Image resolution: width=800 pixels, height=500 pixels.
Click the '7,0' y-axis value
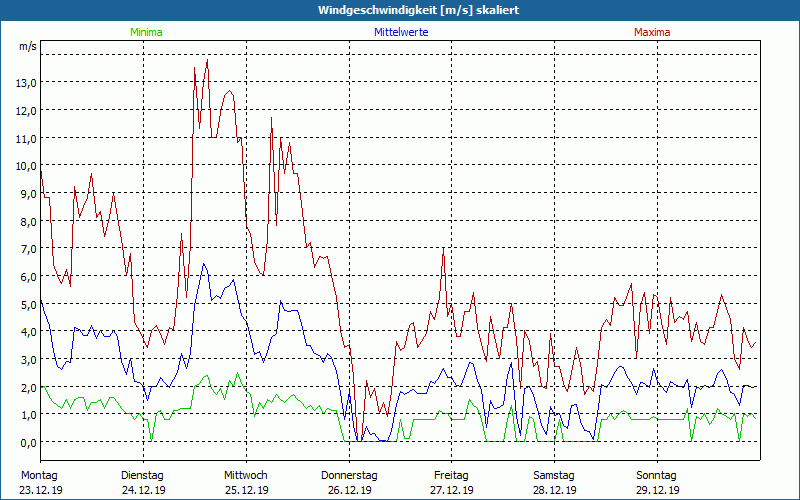pyautogui.click(x=28, y=249)
